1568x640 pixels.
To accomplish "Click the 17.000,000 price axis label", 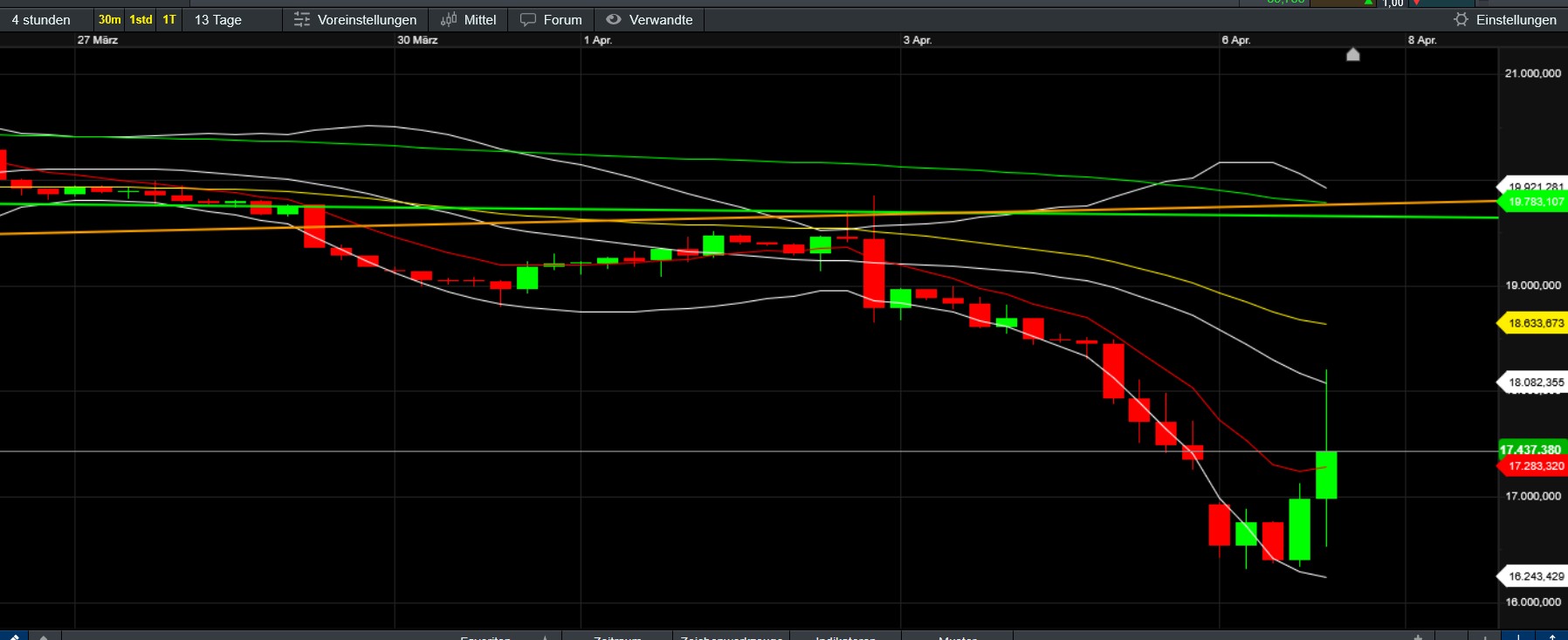I will 1533,496.
